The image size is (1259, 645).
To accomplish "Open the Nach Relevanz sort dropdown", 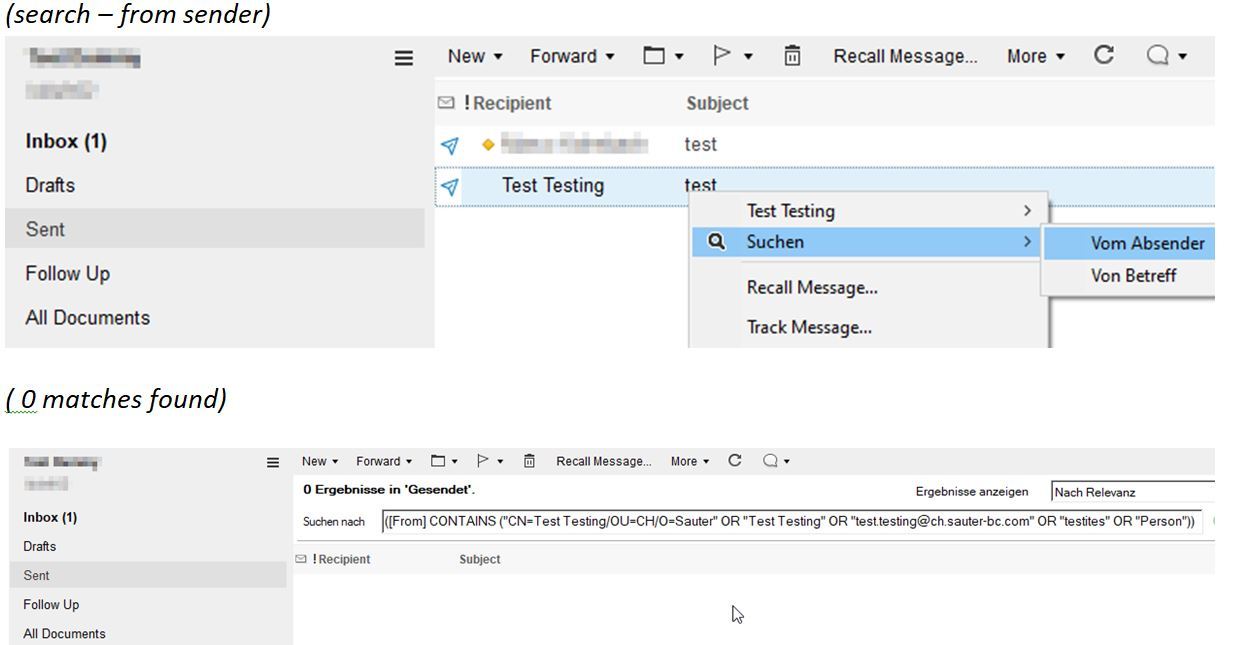I will click(x=1132, y=492).
